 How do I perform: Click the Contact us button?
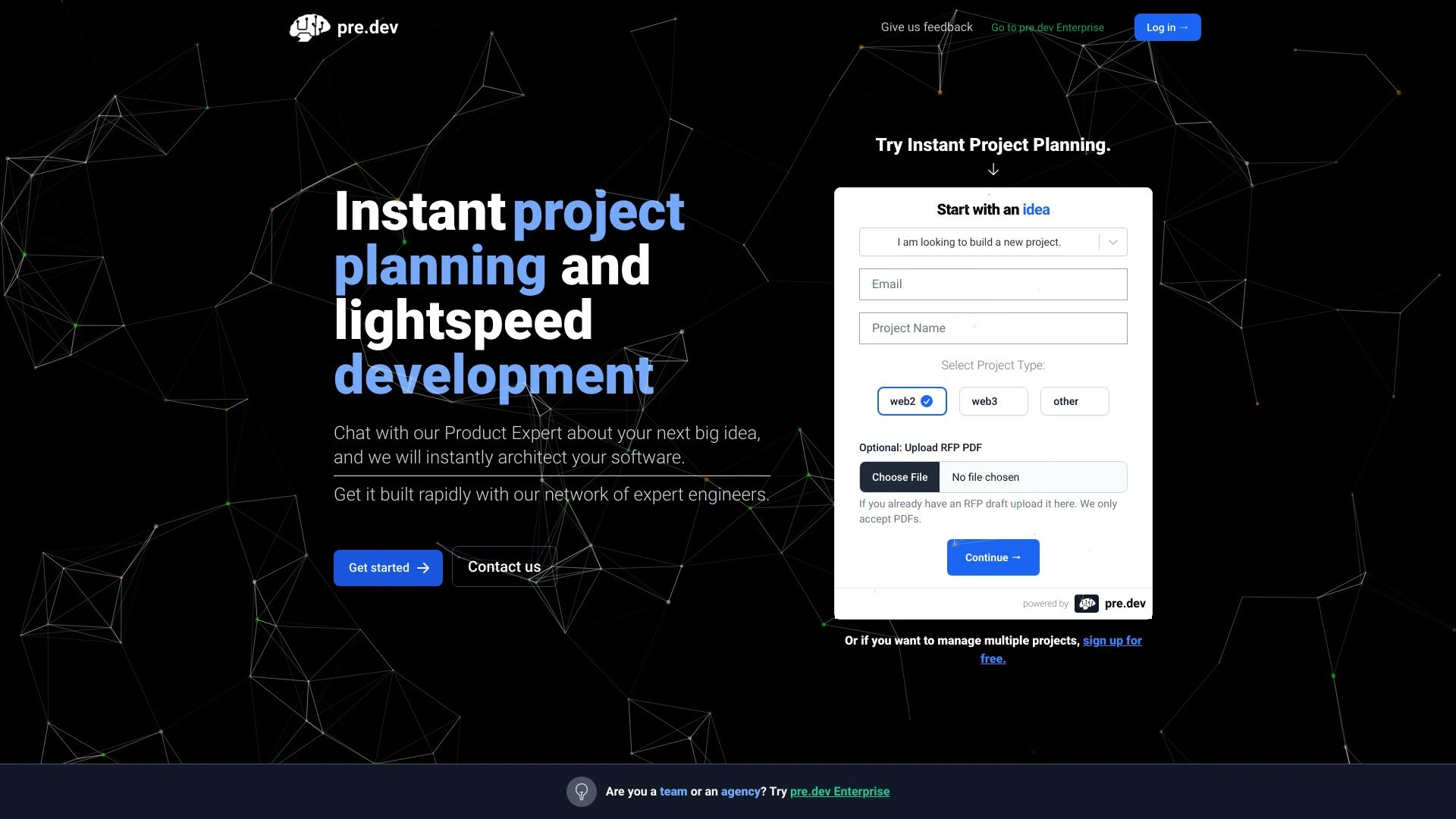pyautogui.click(x=504, y=566)
